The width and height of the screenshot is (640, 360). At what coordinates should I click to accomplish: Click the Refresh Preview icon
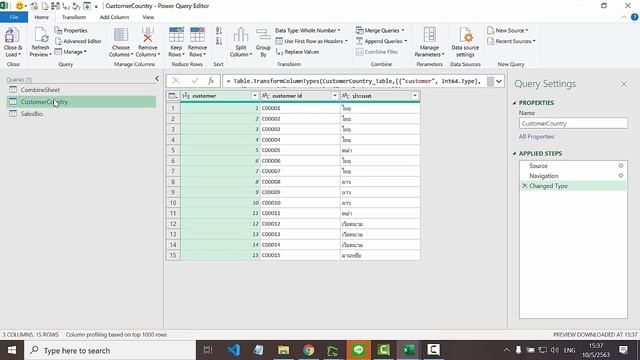point(41,36)
